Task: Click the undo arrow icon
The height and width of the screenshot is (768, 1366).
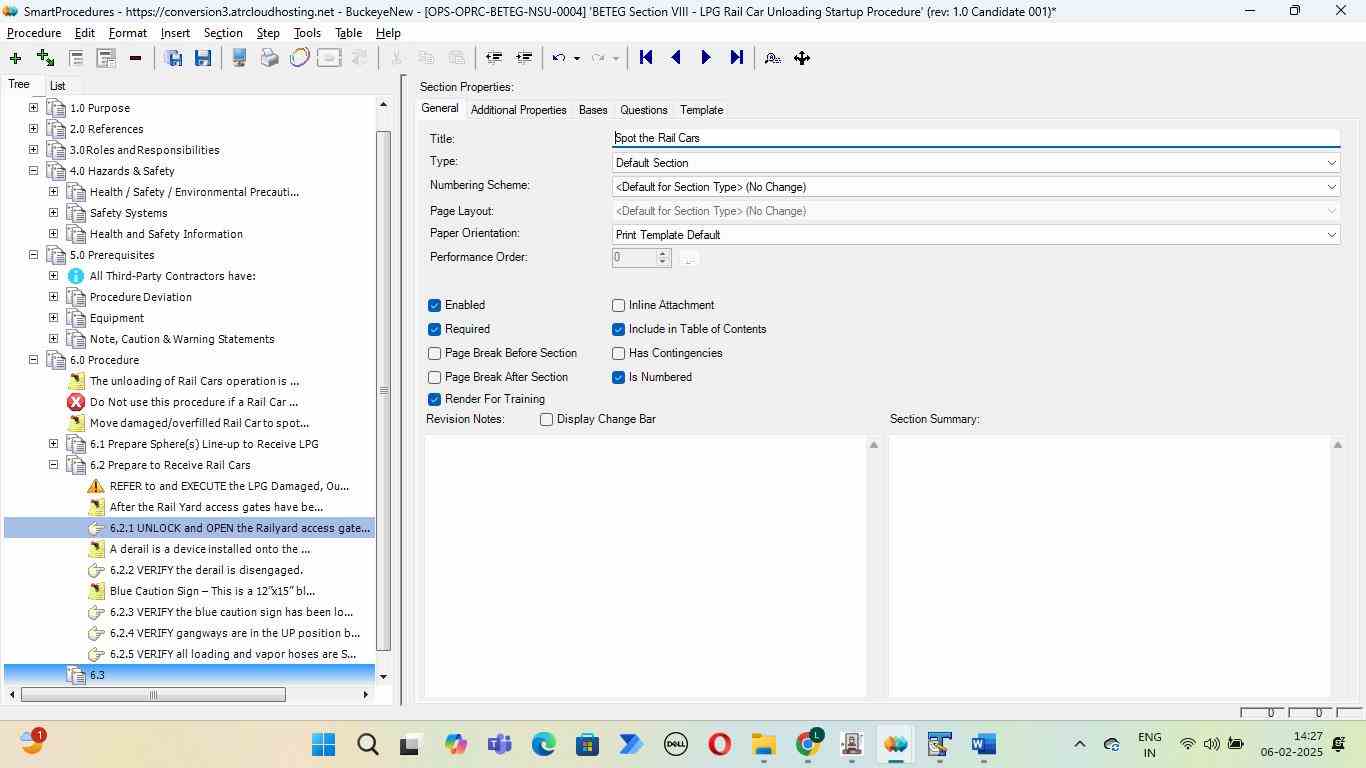Action: [x=559, y=58]
